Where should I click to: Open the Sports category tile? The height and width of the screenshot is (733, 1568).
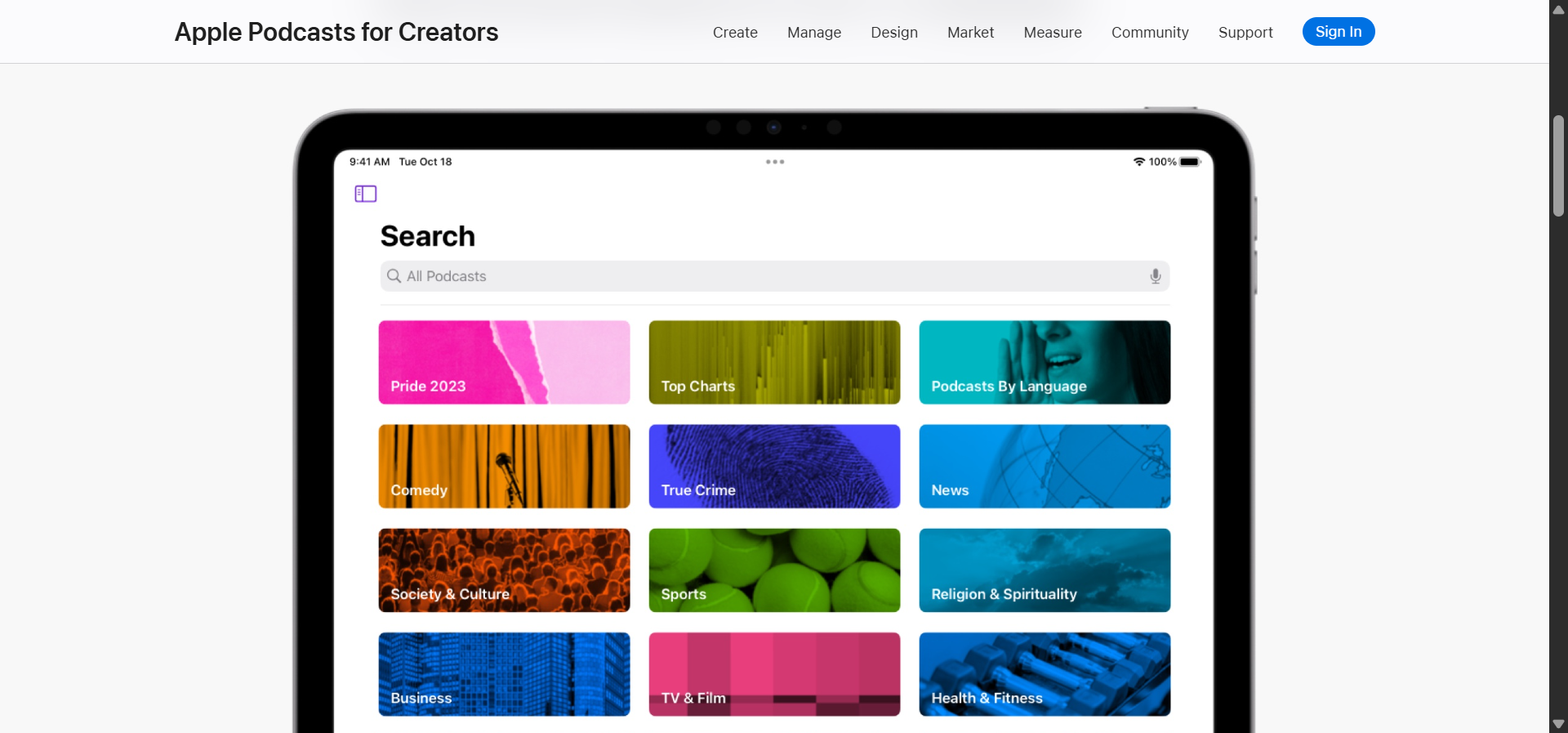[774, 570]
